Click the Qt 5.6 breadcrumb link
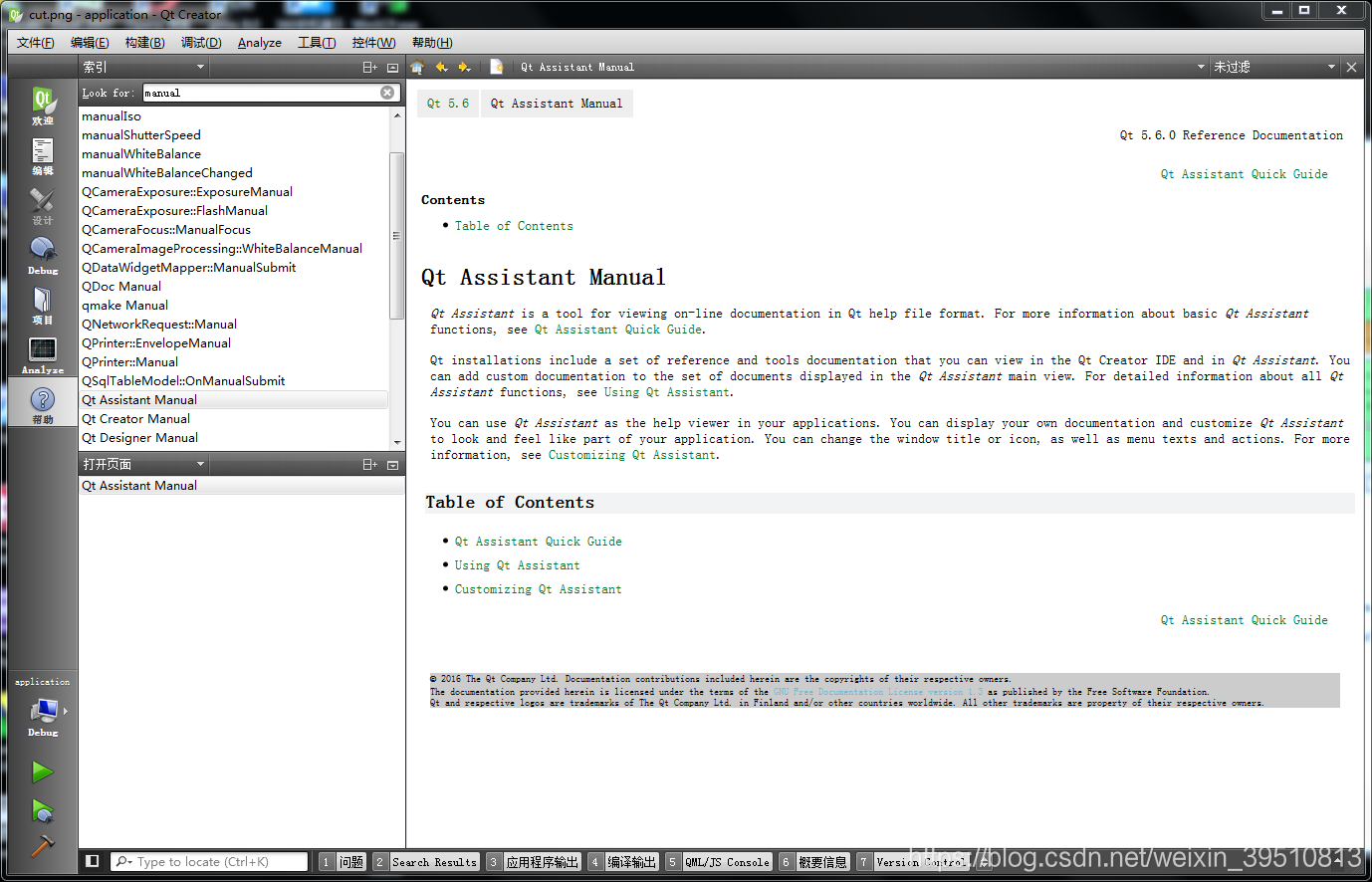 [x=448, y=104]
